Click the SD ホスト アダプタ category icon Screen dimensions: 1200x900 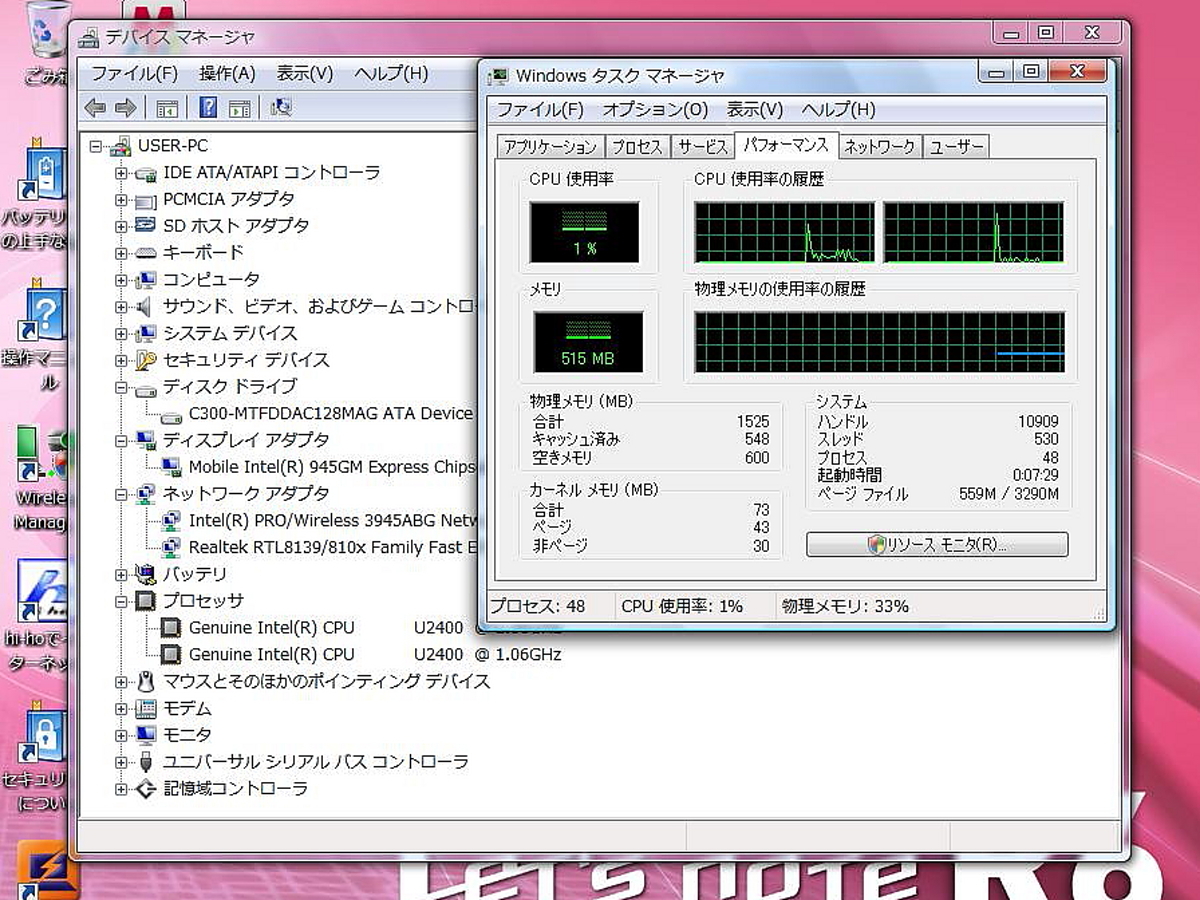[146, 226]
